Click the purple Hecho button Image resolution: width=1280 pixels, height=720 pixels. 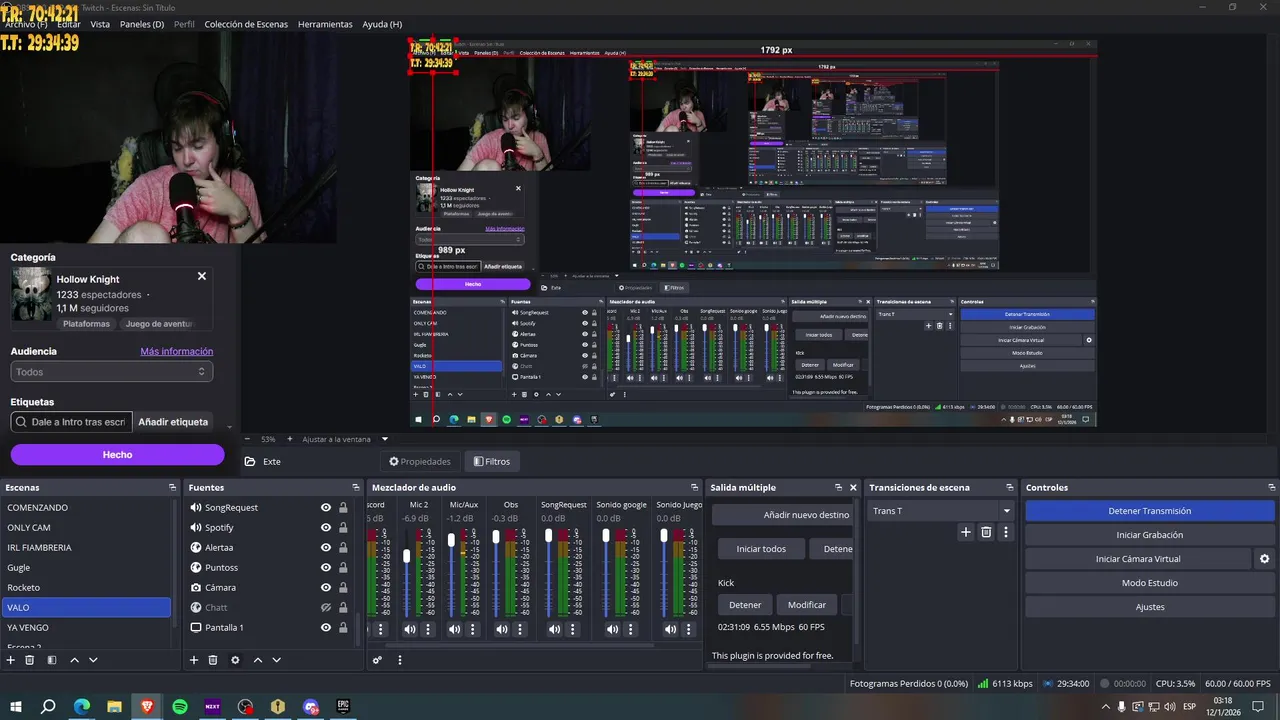tap(117, 454)
